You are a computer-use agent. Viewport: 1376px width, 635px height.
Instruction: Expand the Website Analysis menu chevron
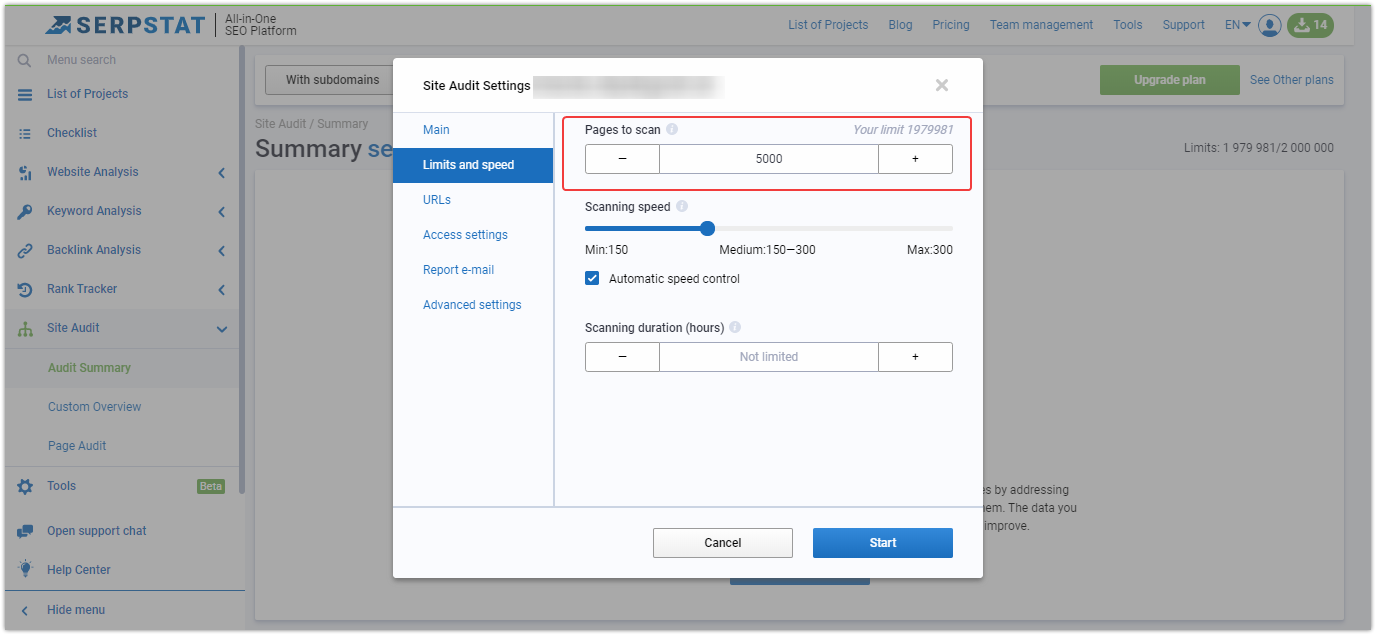tap(221, 173)
